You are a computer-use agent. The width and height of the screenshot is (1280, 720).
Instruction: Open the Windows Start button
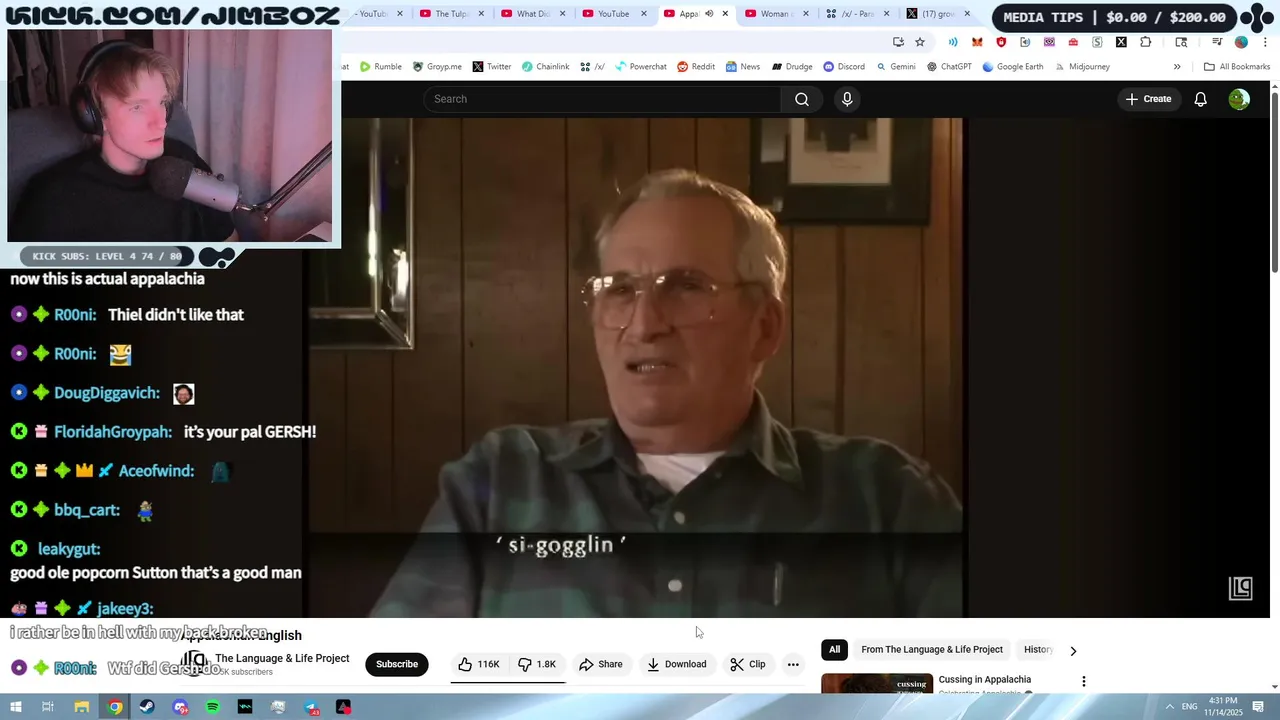tap(15, 707)
